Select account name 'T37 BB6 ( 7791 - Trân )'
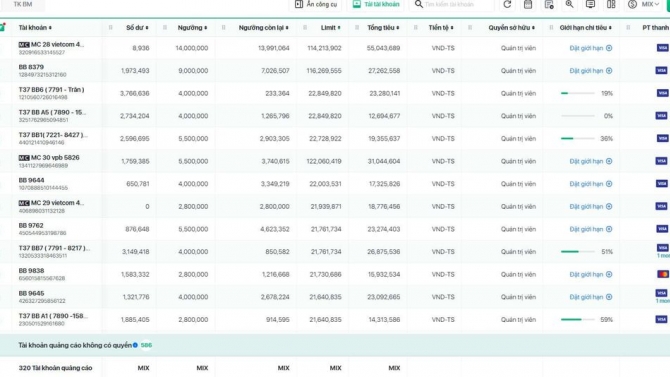 (51, 90)
